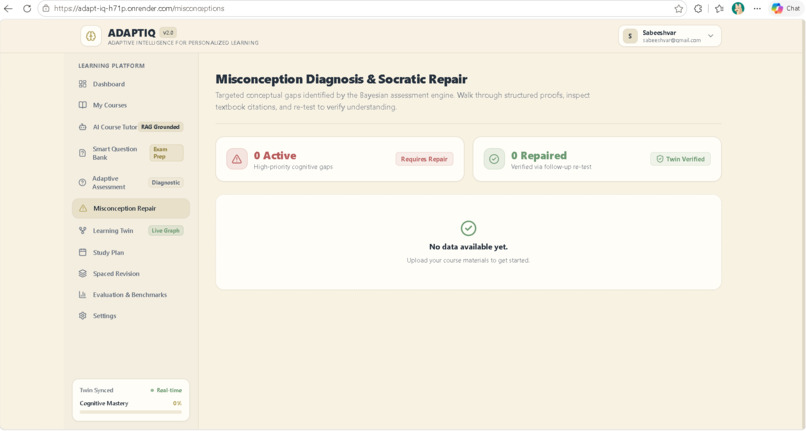The height and width of the screenshot is (431, 806).
Task: Open the browser extensions icon
Action: tap(698, 8)
